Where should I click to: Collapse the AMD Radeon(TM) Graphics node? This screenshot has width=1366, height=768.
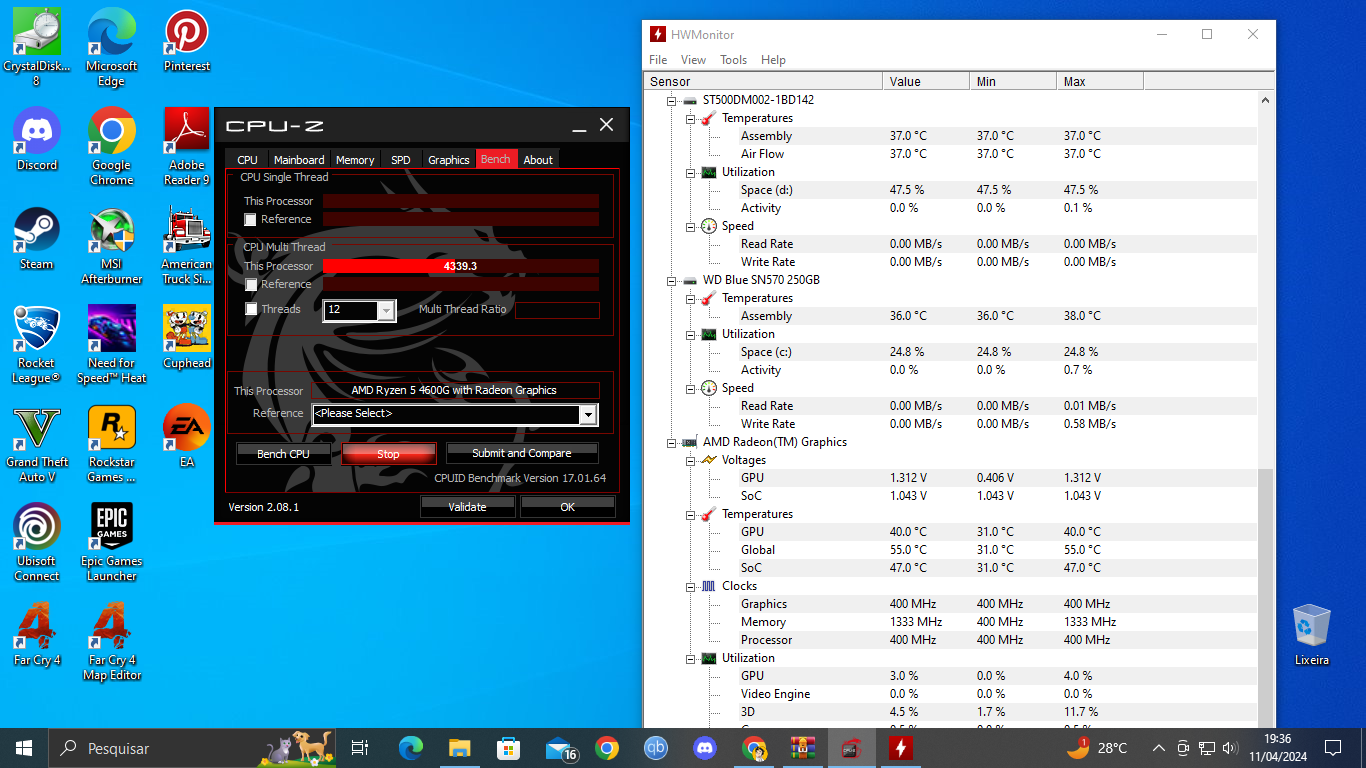click(x=672, y=442)
